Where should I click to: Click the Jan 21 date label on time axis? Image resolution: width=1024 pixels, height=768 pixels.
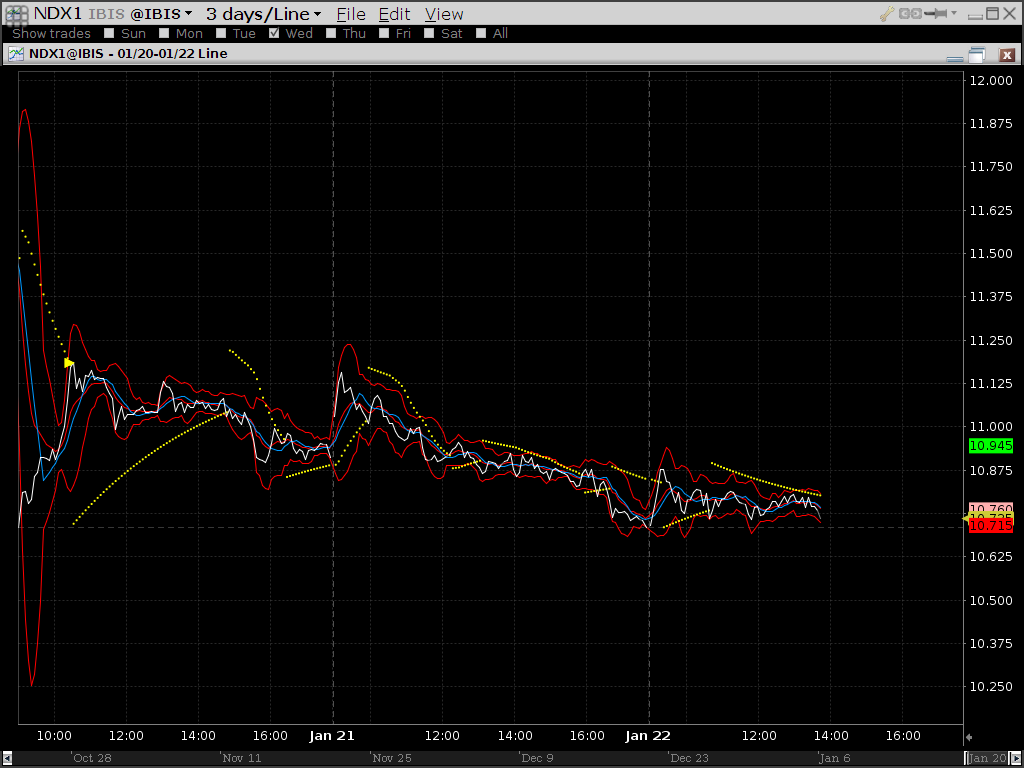(x=332, y=736)
